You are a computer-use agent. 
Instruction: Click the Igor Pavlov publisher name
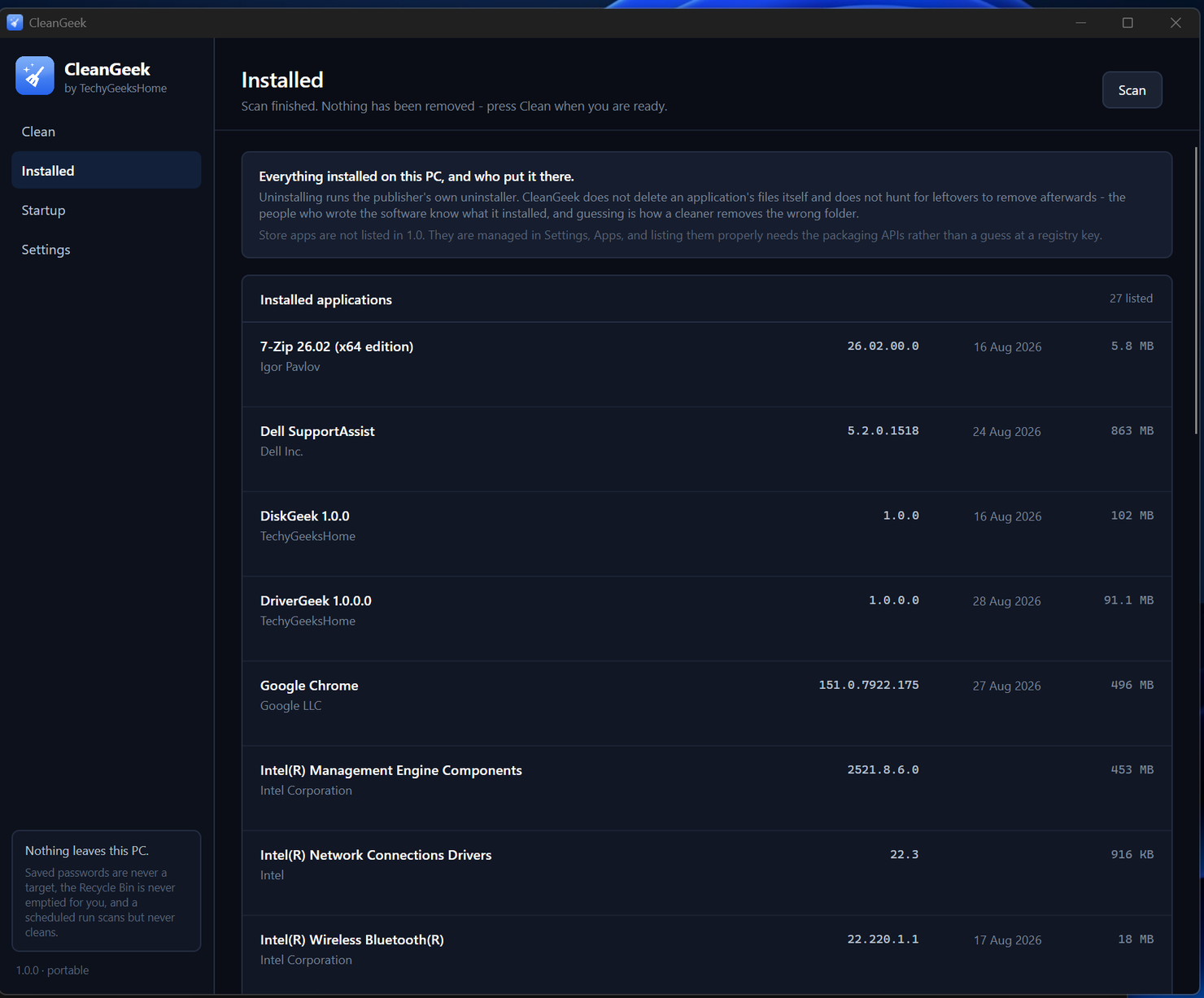(x=290, y=367)
